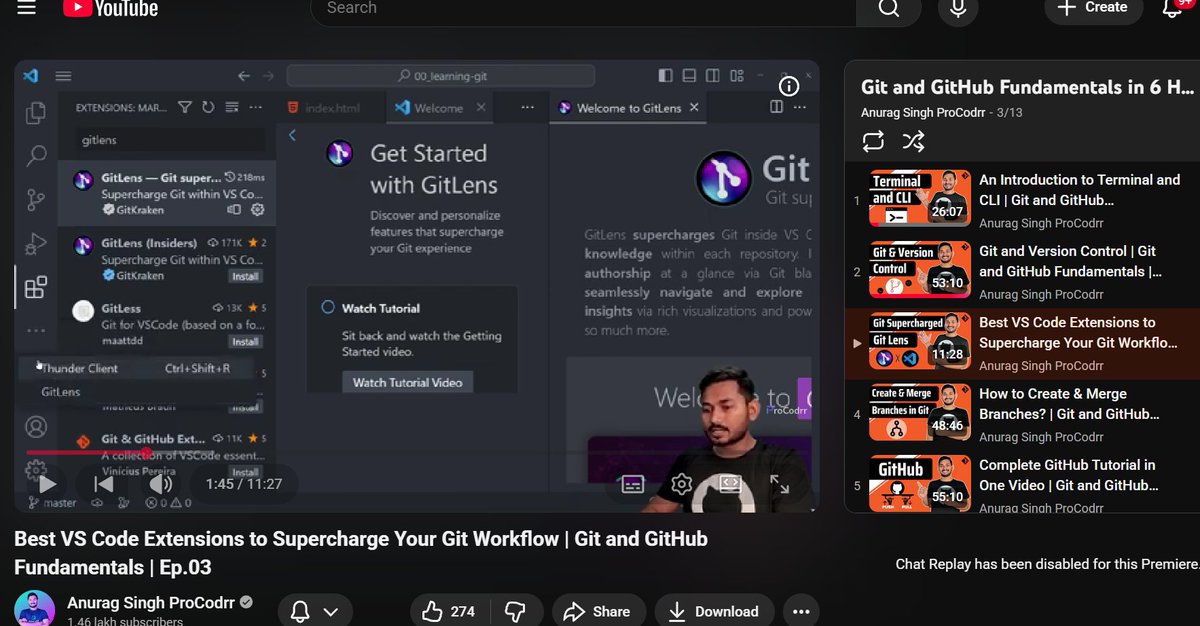1200x626 pixels.
Task: Switch player to theater mode
Action: pyautogui.click(x=730, y=484)
